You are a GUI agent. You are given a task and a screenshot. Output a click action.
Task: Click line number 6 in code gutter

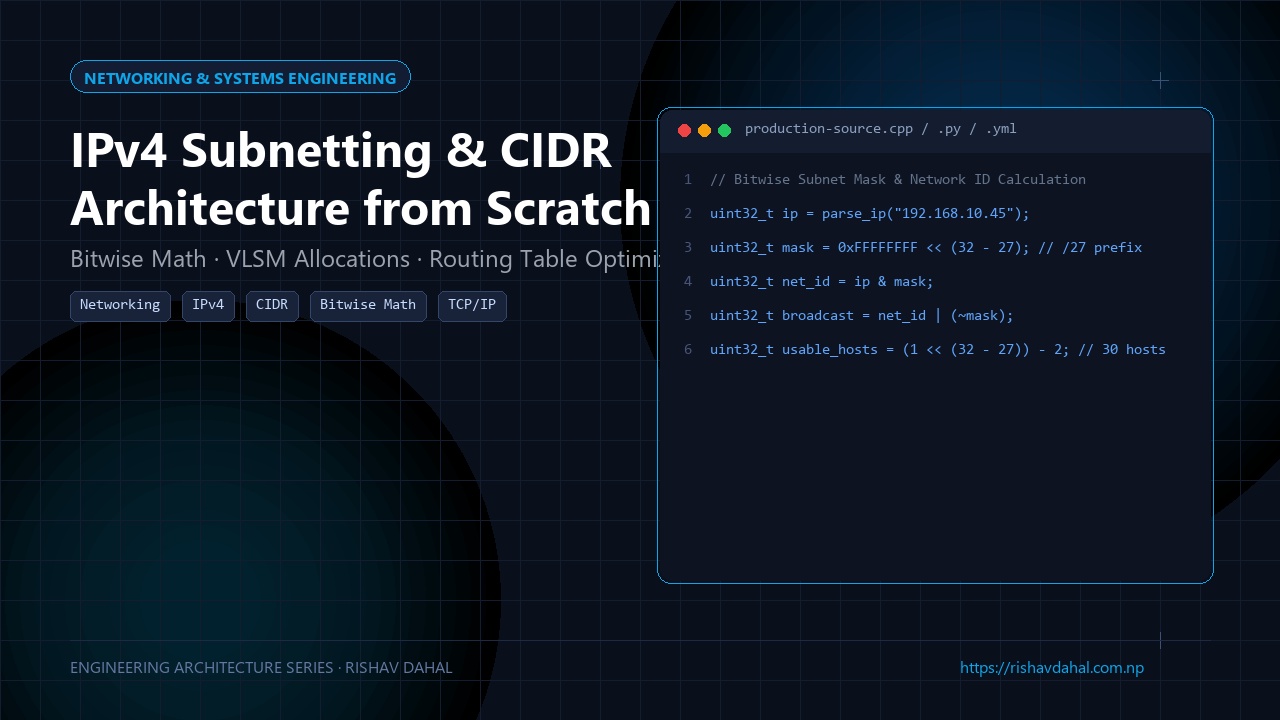pyautogui.click(x=688, y=350)
